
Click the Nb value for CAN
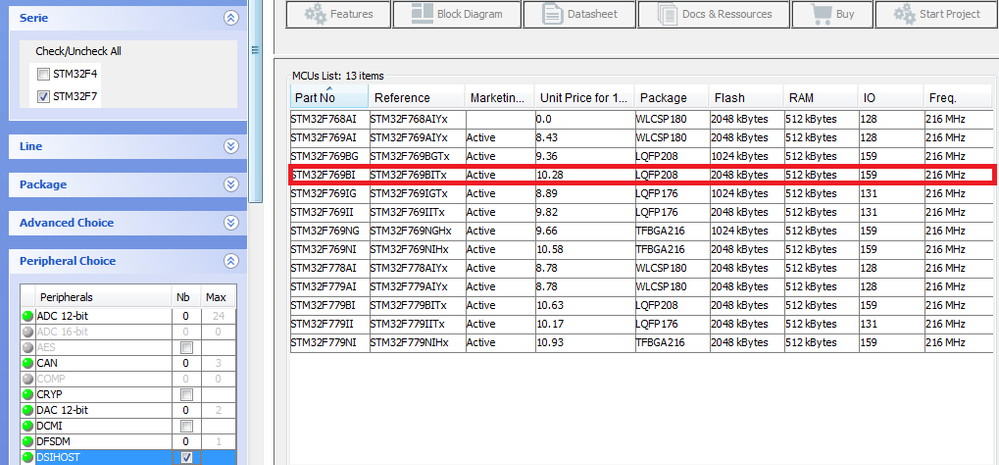186,363
